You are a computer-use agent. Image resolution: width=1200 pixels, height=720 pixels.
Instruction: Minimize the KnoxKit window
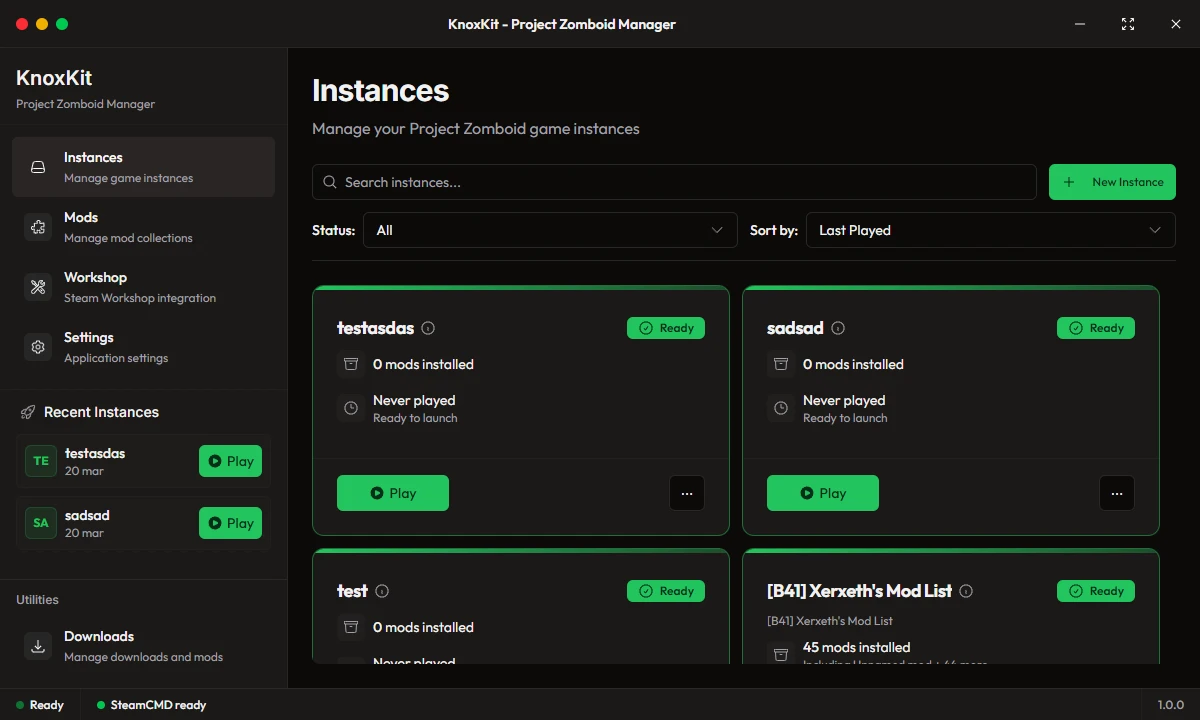pyautogui.click(x=1080, y=24)
